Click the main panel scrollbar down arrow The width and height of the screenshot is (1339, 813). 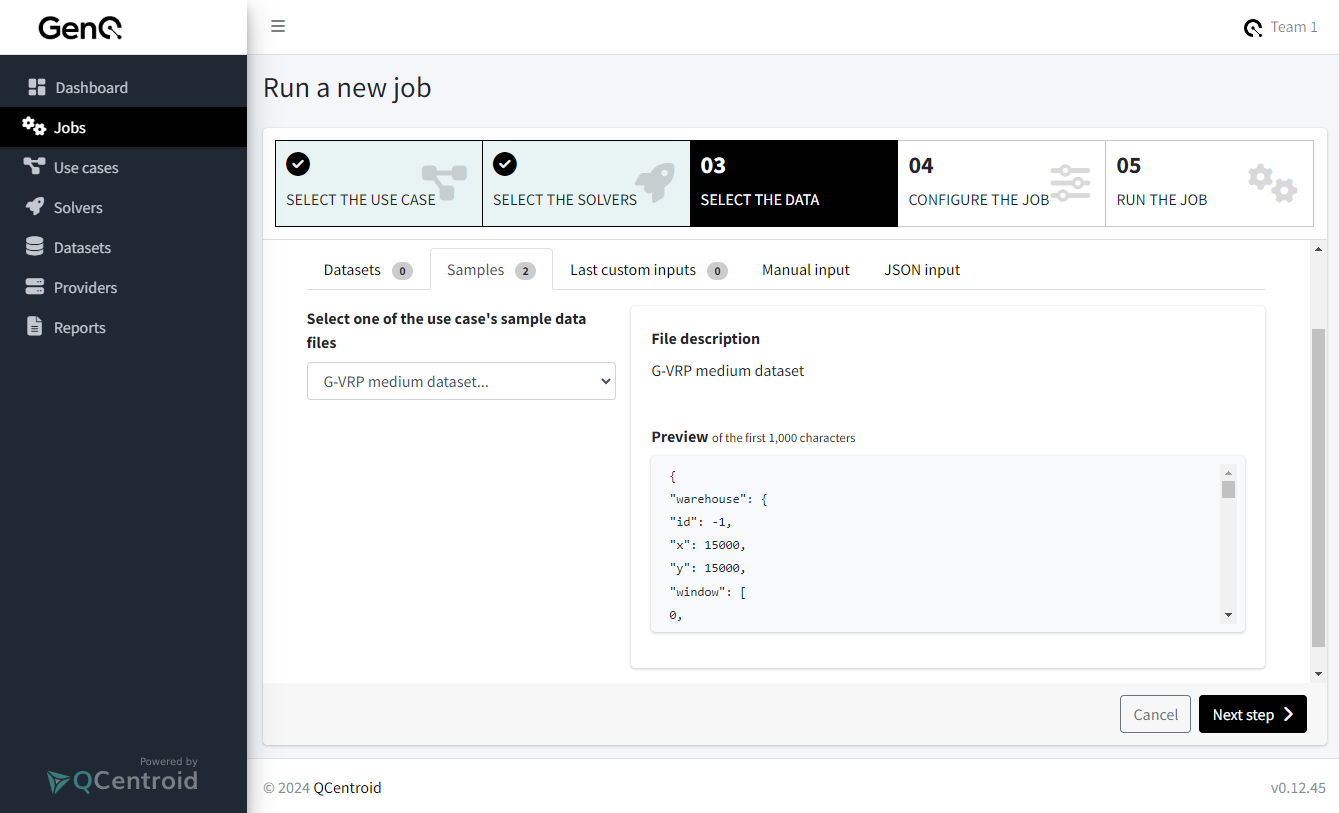1318,674
